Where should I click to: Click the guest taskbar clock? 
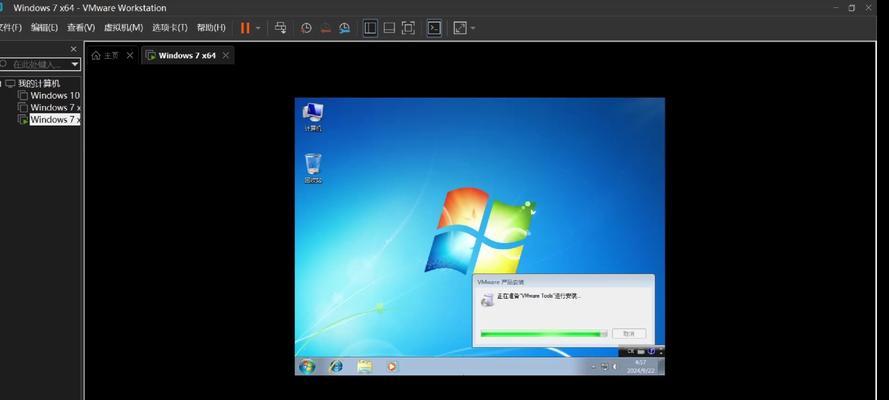coord(640,367)
